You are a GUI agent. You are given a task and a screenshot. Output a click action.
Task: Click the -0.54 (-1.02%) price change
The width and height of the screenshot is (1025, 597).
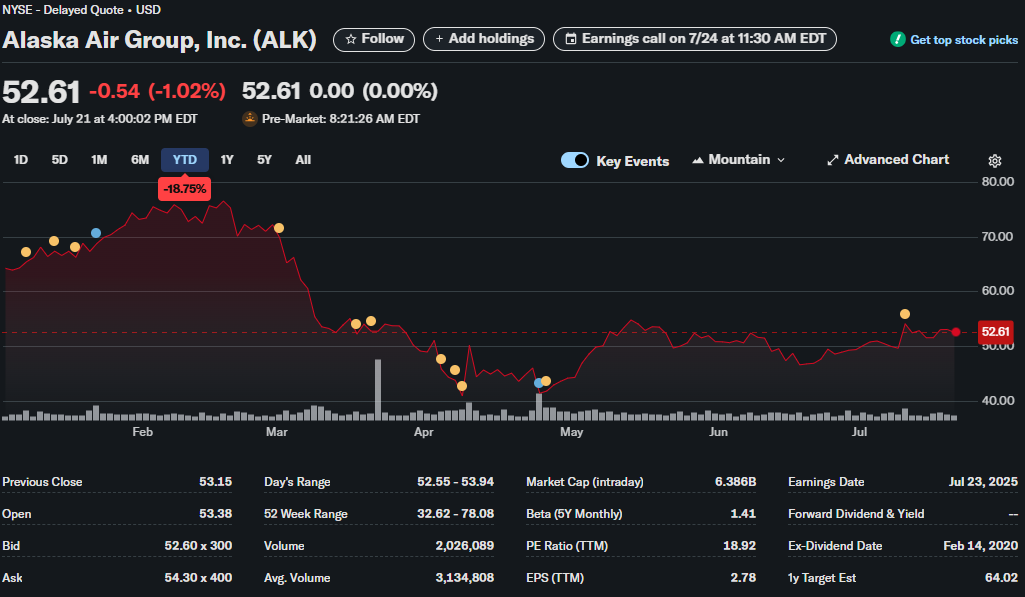tap(158, 91)
